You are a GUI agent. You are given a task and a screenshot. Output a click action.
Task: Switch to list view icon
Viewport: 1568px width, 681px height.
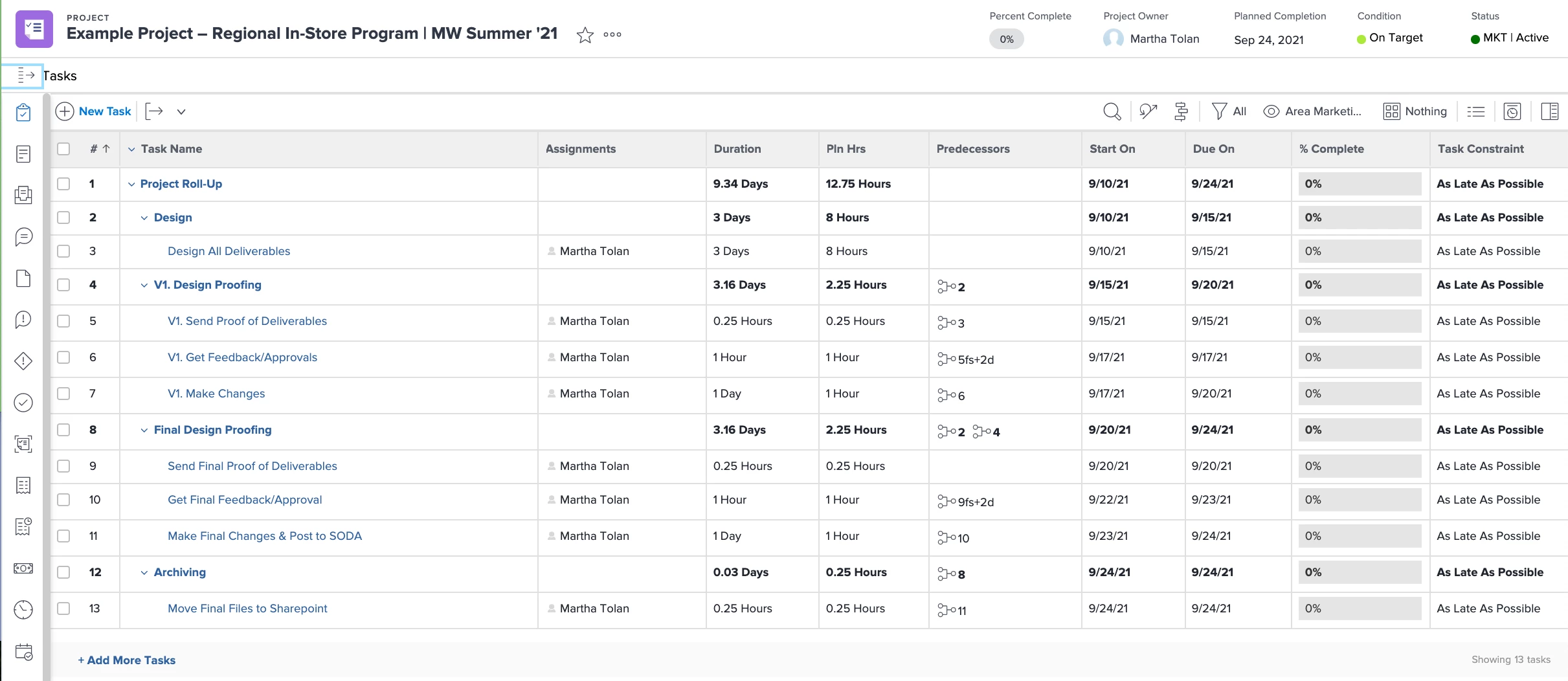pos(1475,111)
